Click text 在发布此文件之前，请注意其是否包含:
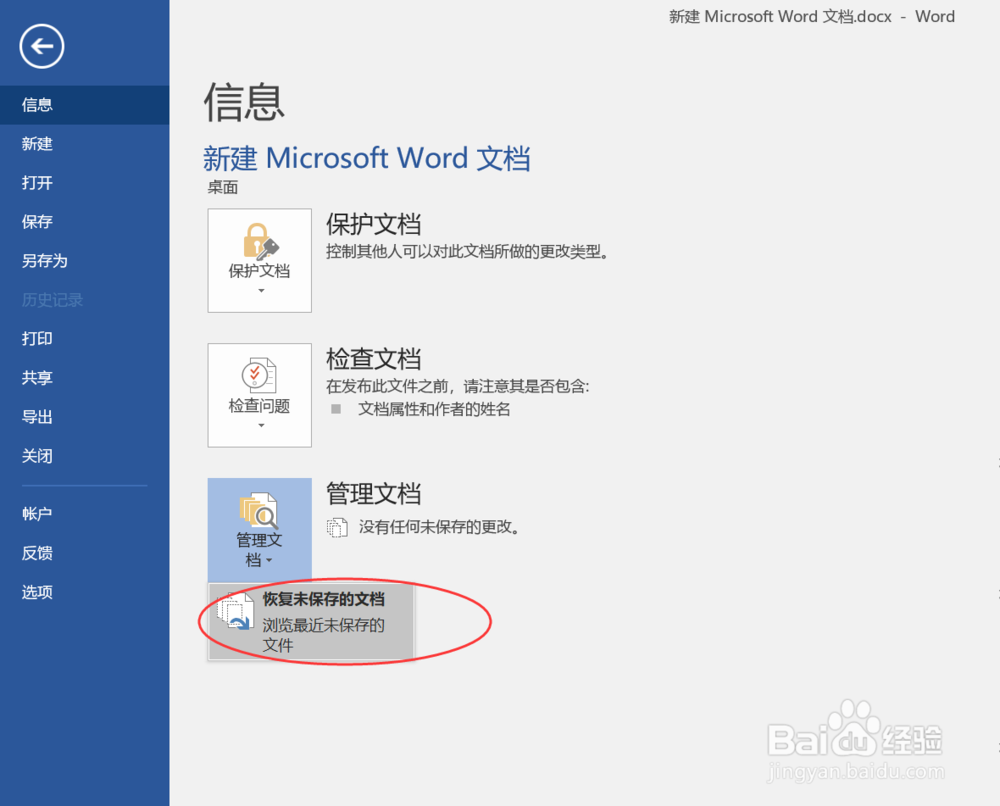1000x806 pixels. pos(458,386)
